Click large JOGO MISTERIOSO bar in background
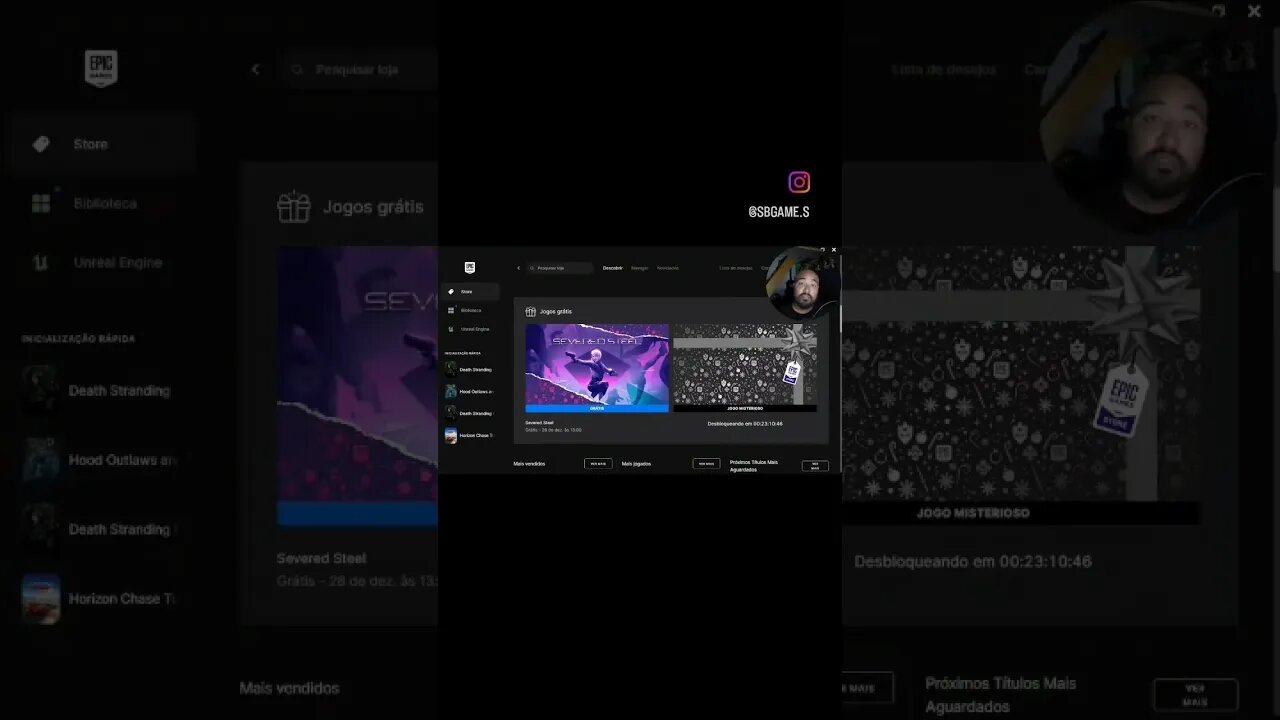The height and width of the screenshot is (720, 1280). coord(1020,513)
